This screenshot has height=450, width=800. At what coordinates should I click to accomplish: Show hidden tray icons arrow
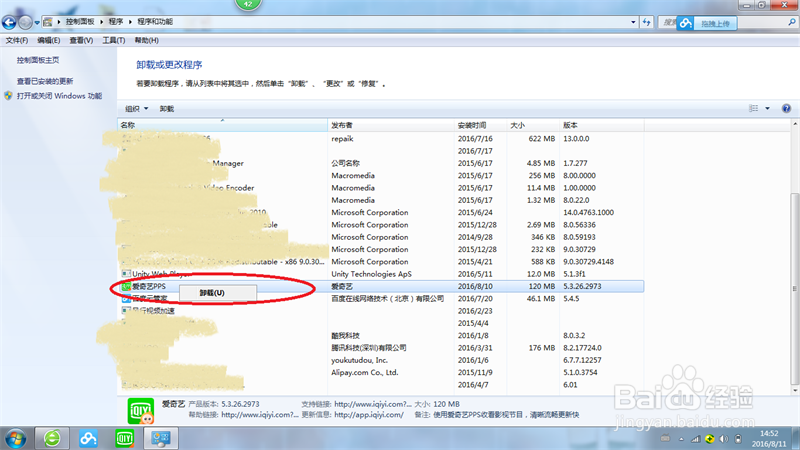point(681,439)
